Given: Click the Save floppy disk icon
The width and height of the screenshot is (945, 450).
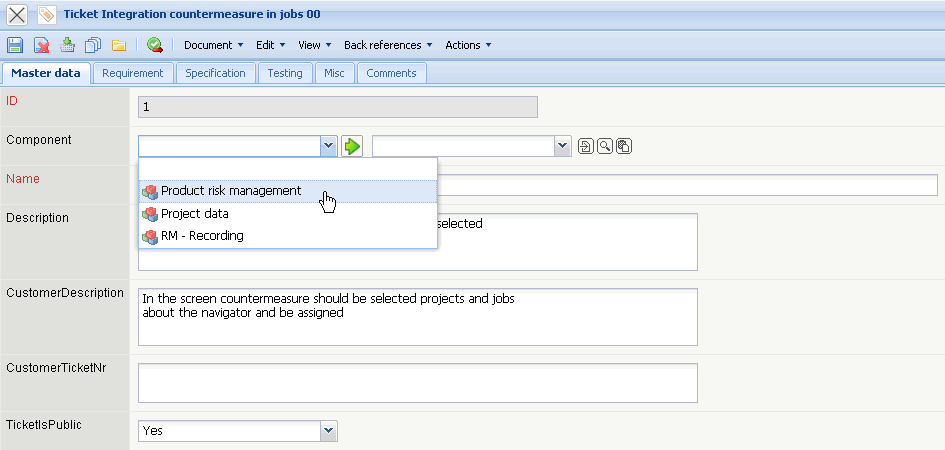Looking at the screenshot, I should (15, 45).
